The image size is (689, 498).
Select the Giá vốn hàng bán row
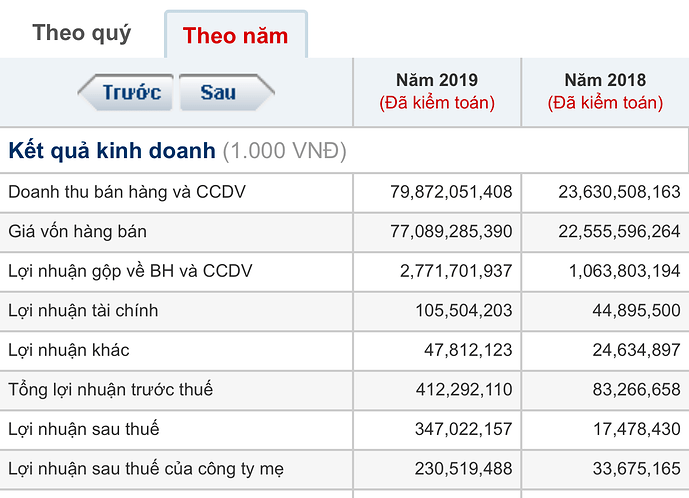click(78, 231)
